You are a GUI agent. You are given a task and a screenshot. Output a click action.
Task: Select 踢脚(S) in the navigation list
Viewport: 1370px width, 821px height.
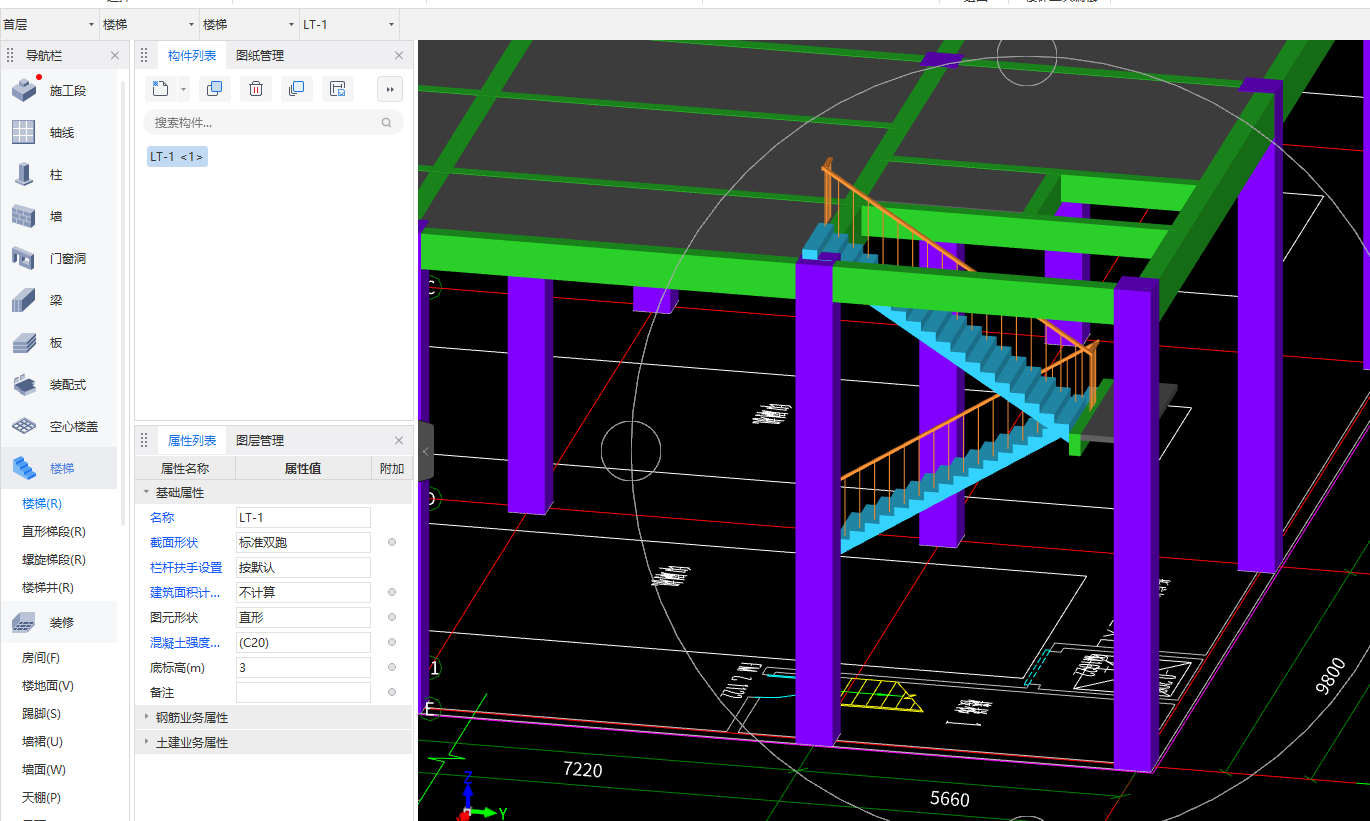tap(41, 714)
